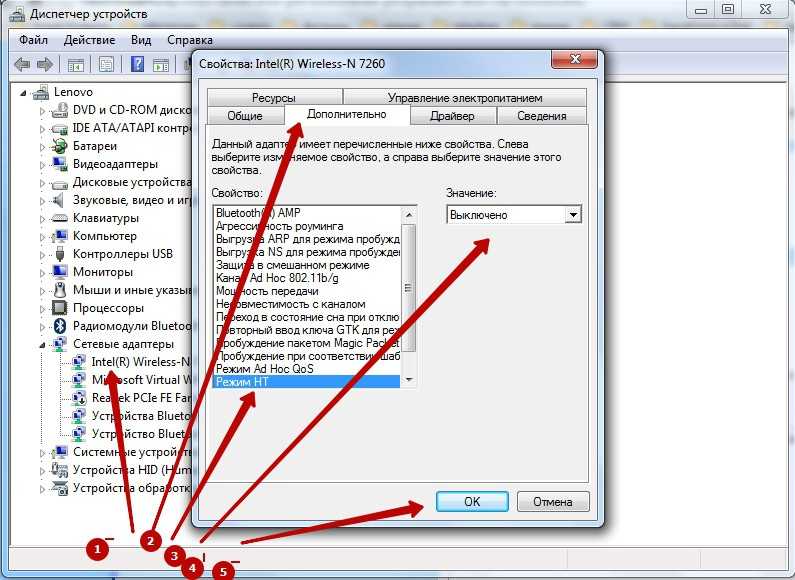Image resolution: width=795 pixels, height=580 pixels.
Task: Click the monitor icon for Мониторы
Action: point(60,272)
